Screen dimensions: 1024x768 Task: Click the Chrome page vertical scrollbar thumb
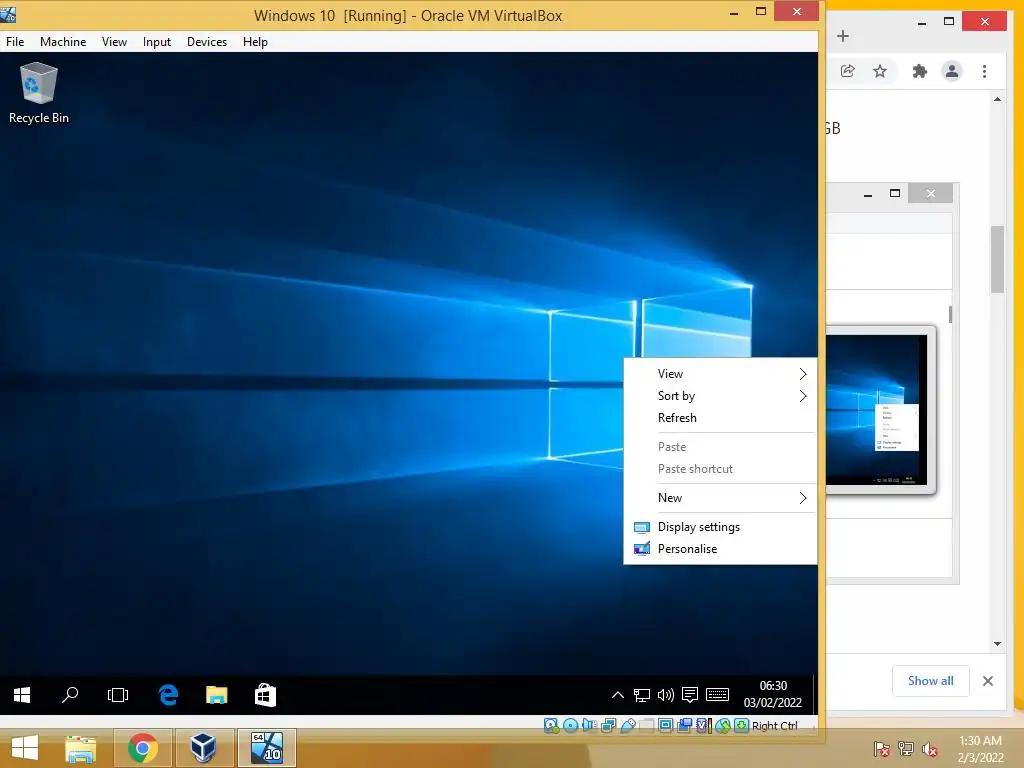(997, 259)
